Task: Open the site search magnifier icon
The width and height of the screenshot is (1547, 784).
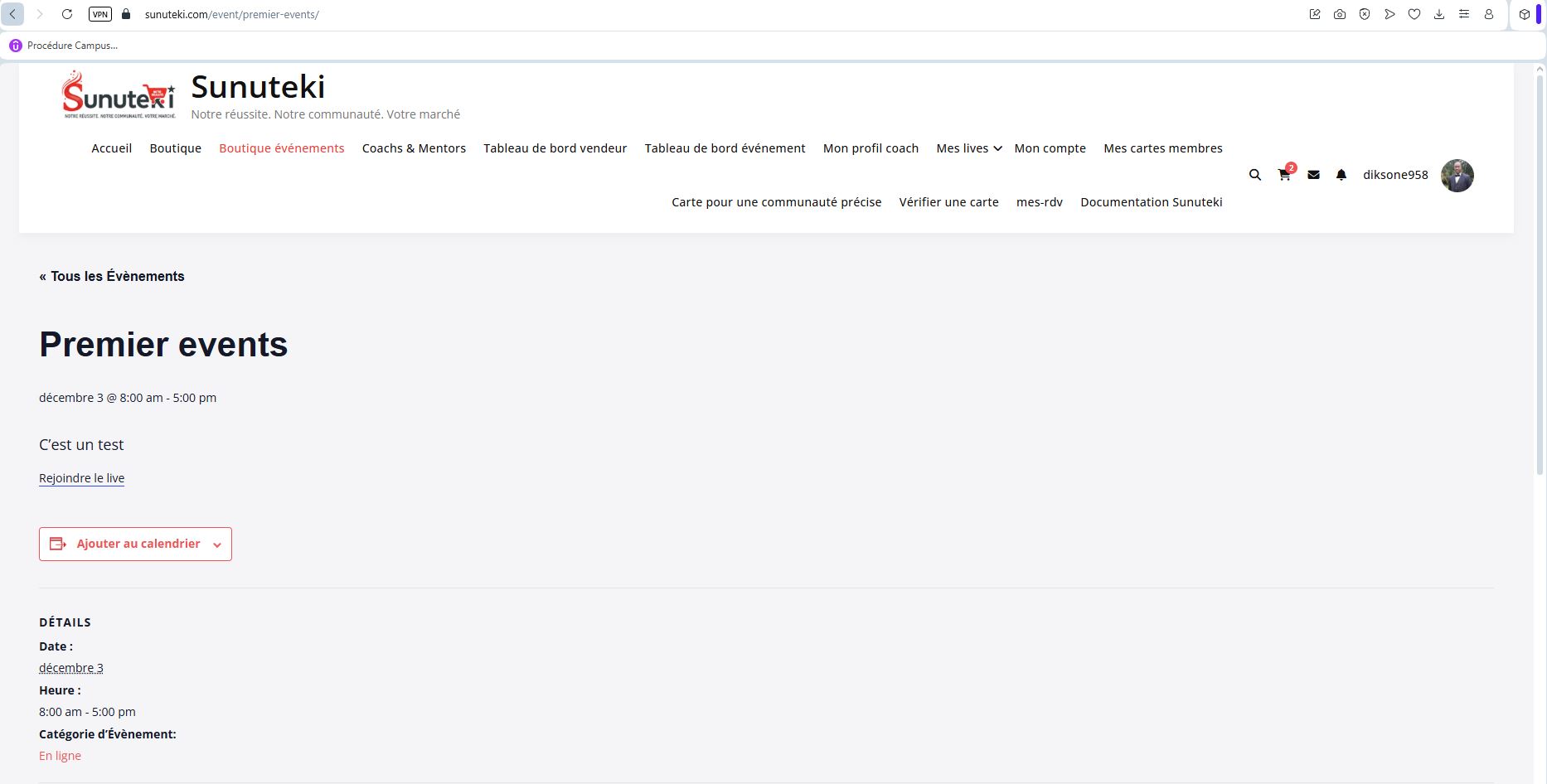Action: pos(1254,175)
